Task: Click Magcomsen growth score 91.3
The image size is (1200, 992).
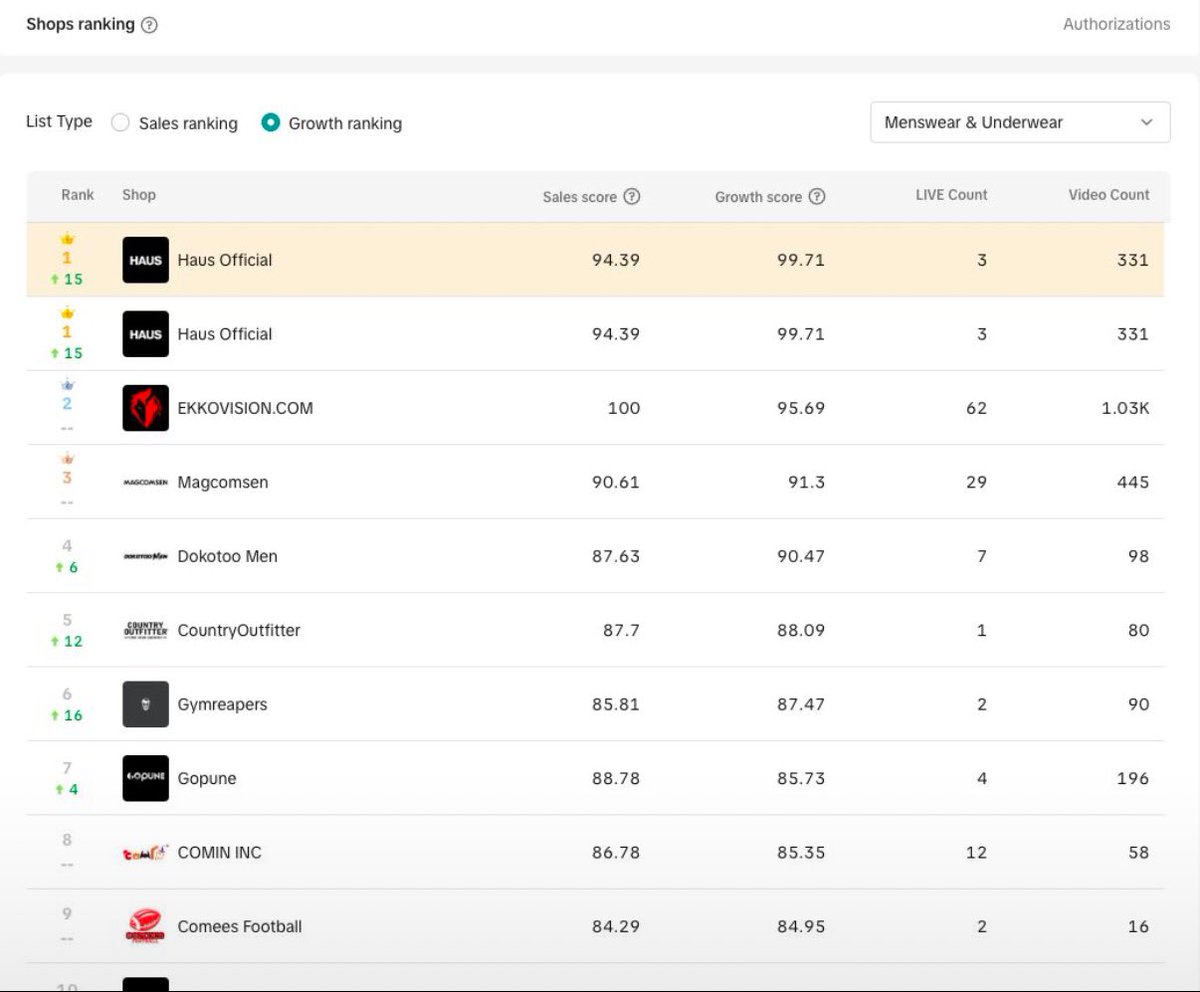Action: click(806, 482)
